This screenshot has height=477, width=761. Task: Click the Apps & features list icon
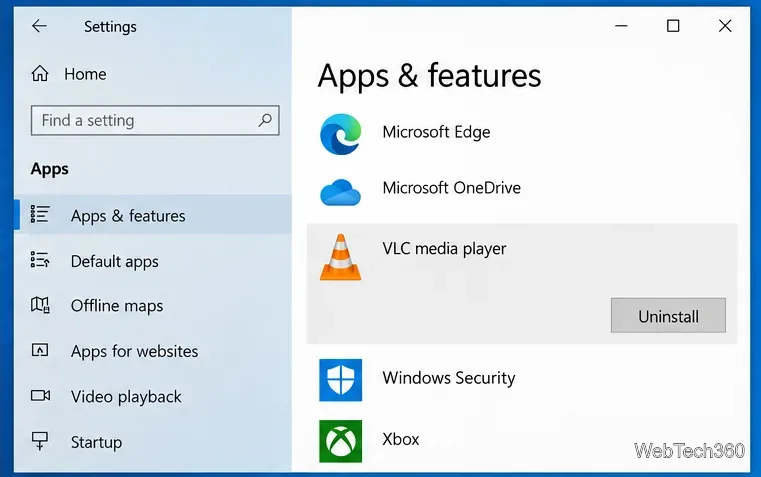coord(40,214)
